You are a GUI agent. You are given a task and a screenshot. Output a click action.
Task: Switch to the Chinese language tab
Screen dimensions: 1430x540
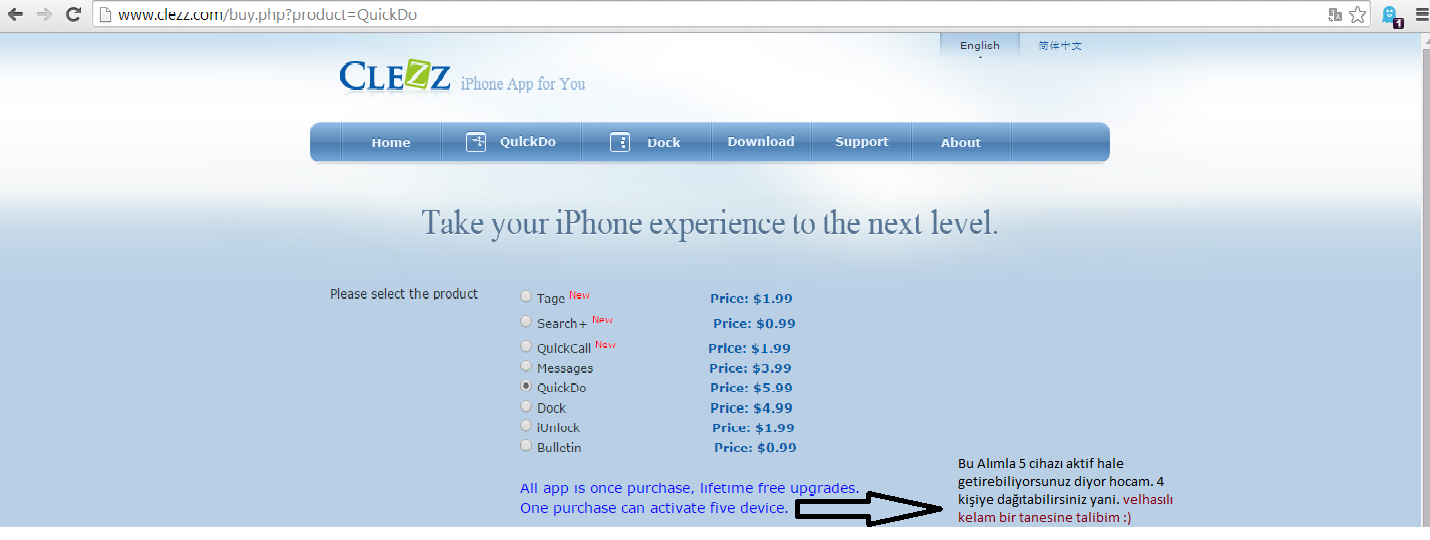tap(1060, 45)
